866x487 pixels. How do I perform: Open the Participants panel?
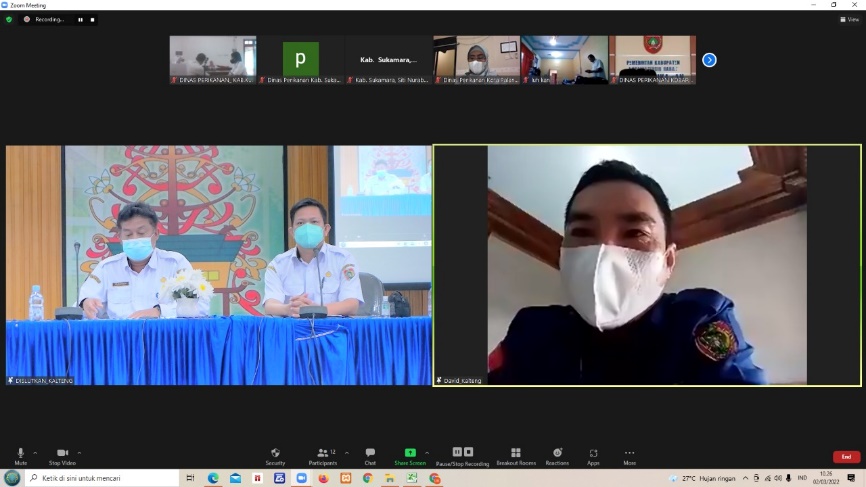pyautogui.click(x=322, y=455)
